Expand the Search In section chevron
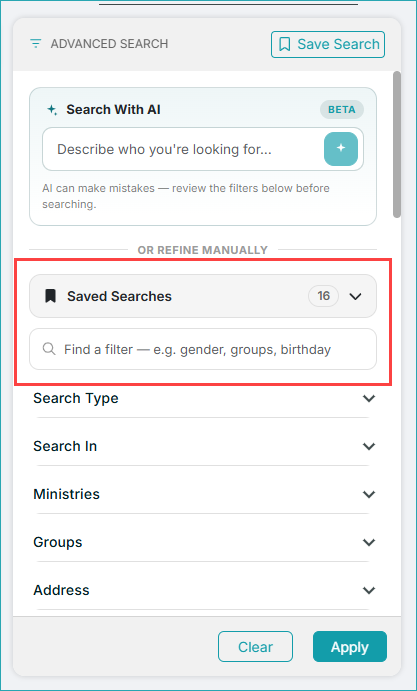This screenshot has height=691, width=417. point(369,446)
